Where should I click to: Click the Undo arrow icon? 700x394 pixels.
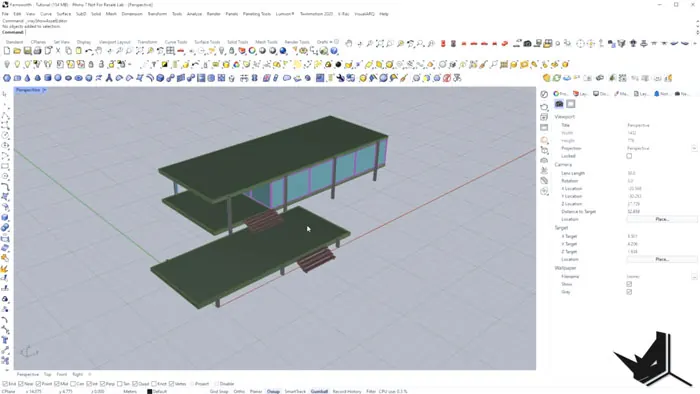click(89, 51)
